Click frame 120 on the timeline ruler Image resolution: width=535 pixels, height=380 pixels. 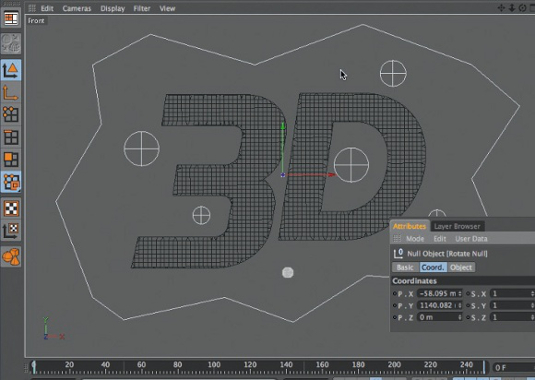pyautogui.click(x=250, y=369)
